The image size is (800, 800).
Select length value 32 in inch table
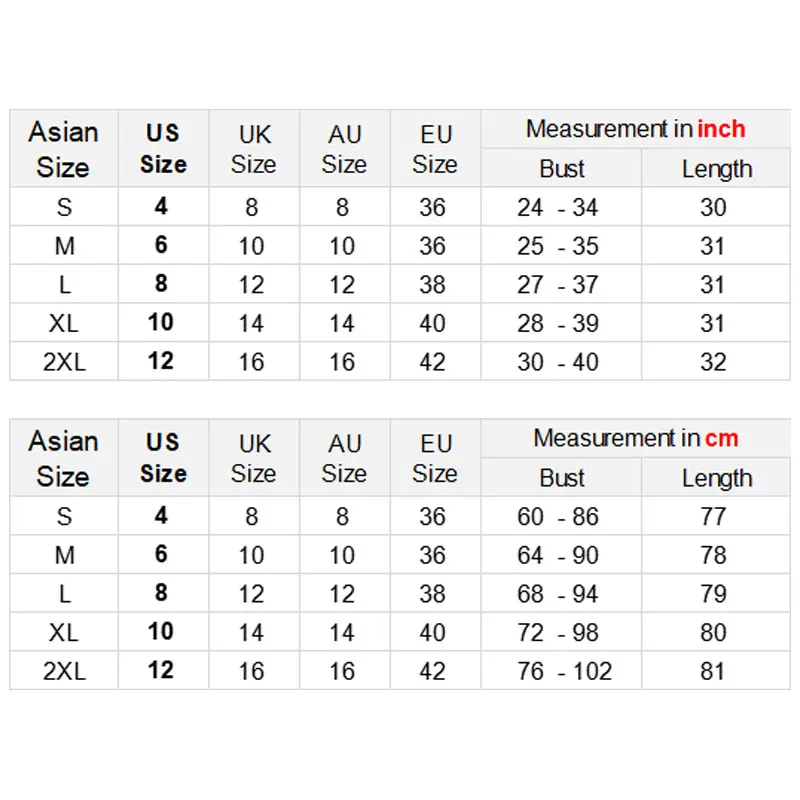(x=713, y=362)
